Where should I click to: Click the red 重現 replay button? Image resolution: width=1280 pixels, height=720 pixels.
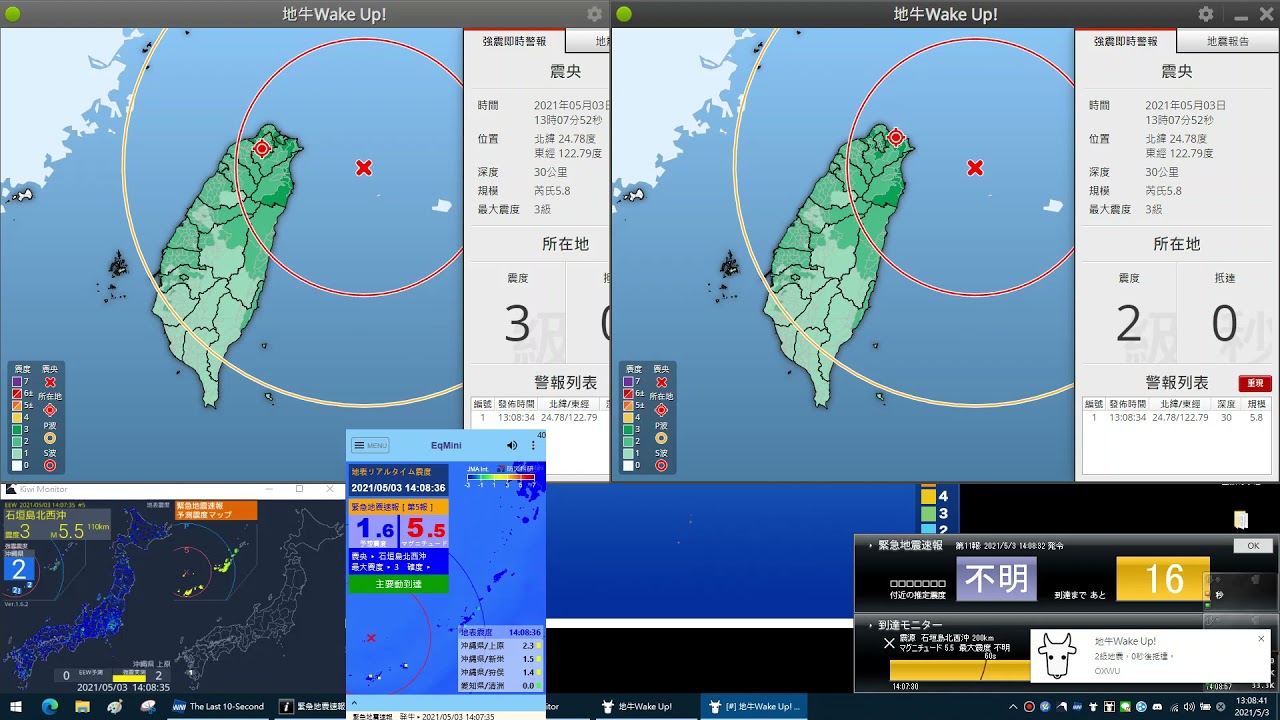pos(1255,383)
